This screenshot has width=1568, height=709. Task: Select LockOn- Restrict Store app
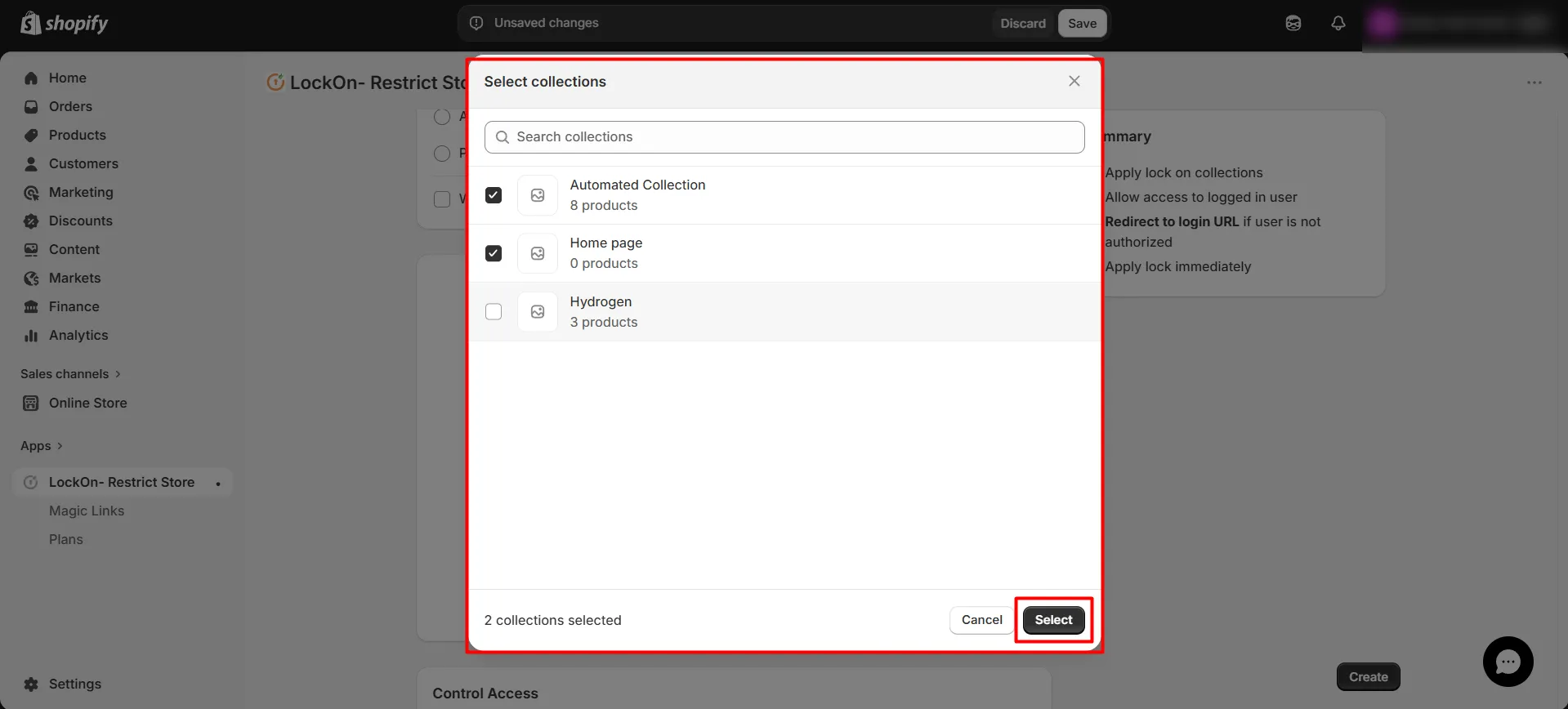122,482
